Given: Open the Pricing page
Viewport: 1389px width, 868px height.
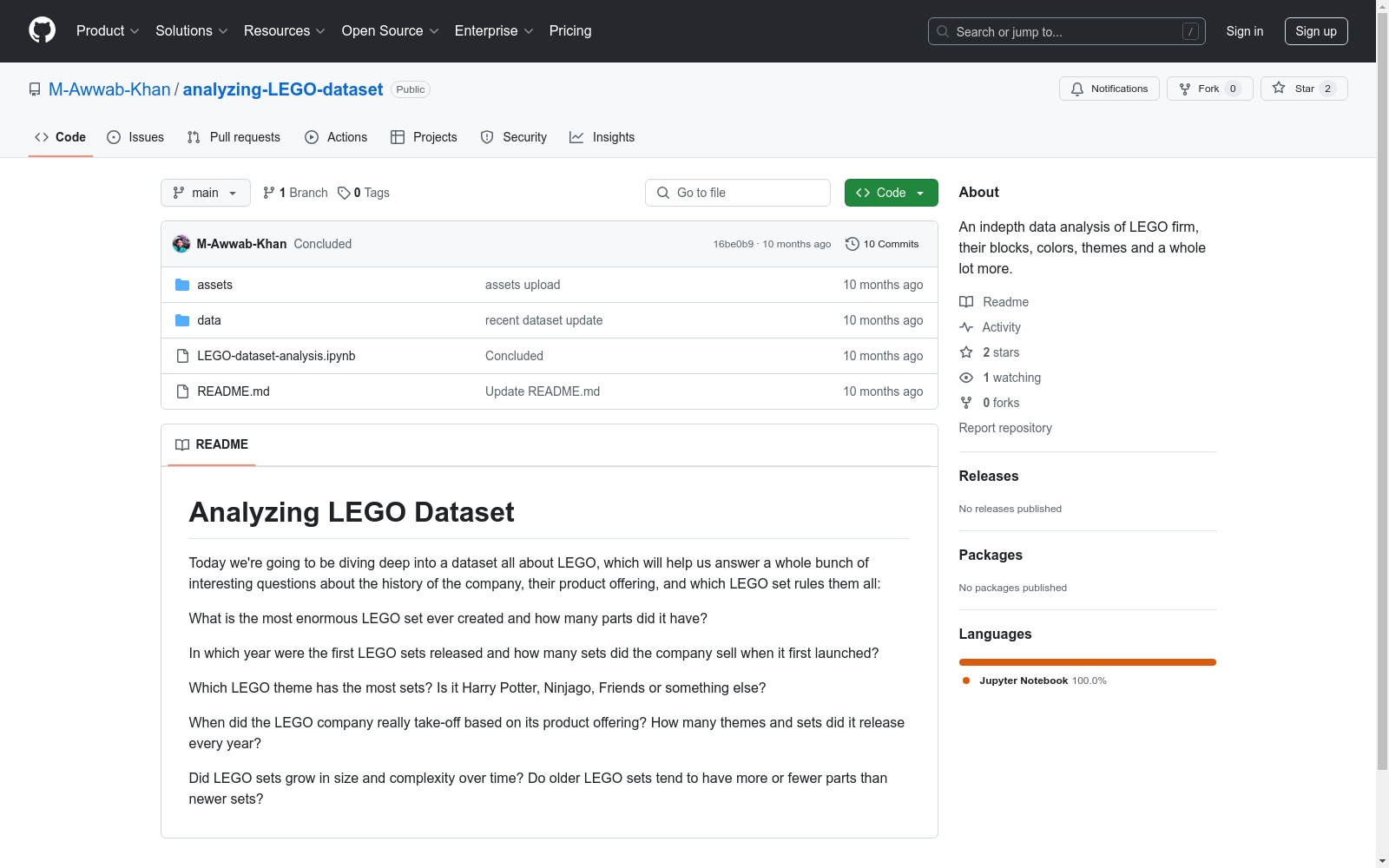Looking at the screenshot, I should pyautogui.click(x=570, y=31).
